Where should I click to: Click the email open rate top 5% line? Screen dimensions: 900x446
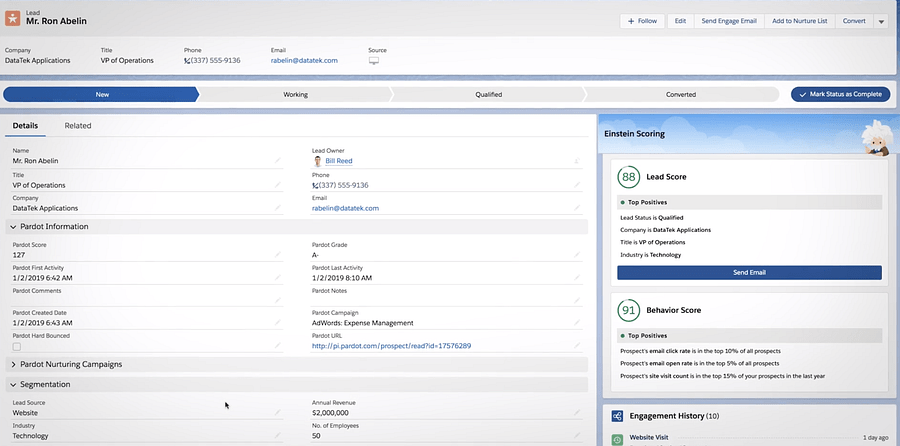tap(700, 363)
